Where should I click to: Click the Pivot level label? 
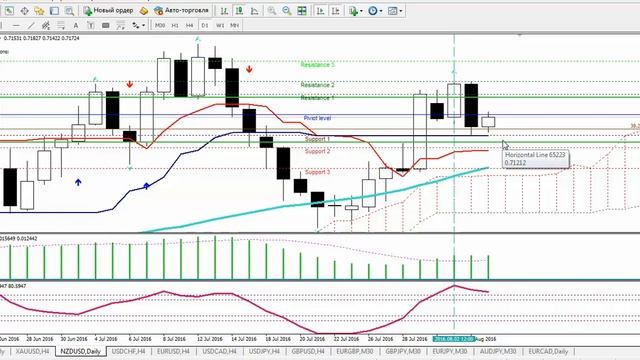click(317, 118)
